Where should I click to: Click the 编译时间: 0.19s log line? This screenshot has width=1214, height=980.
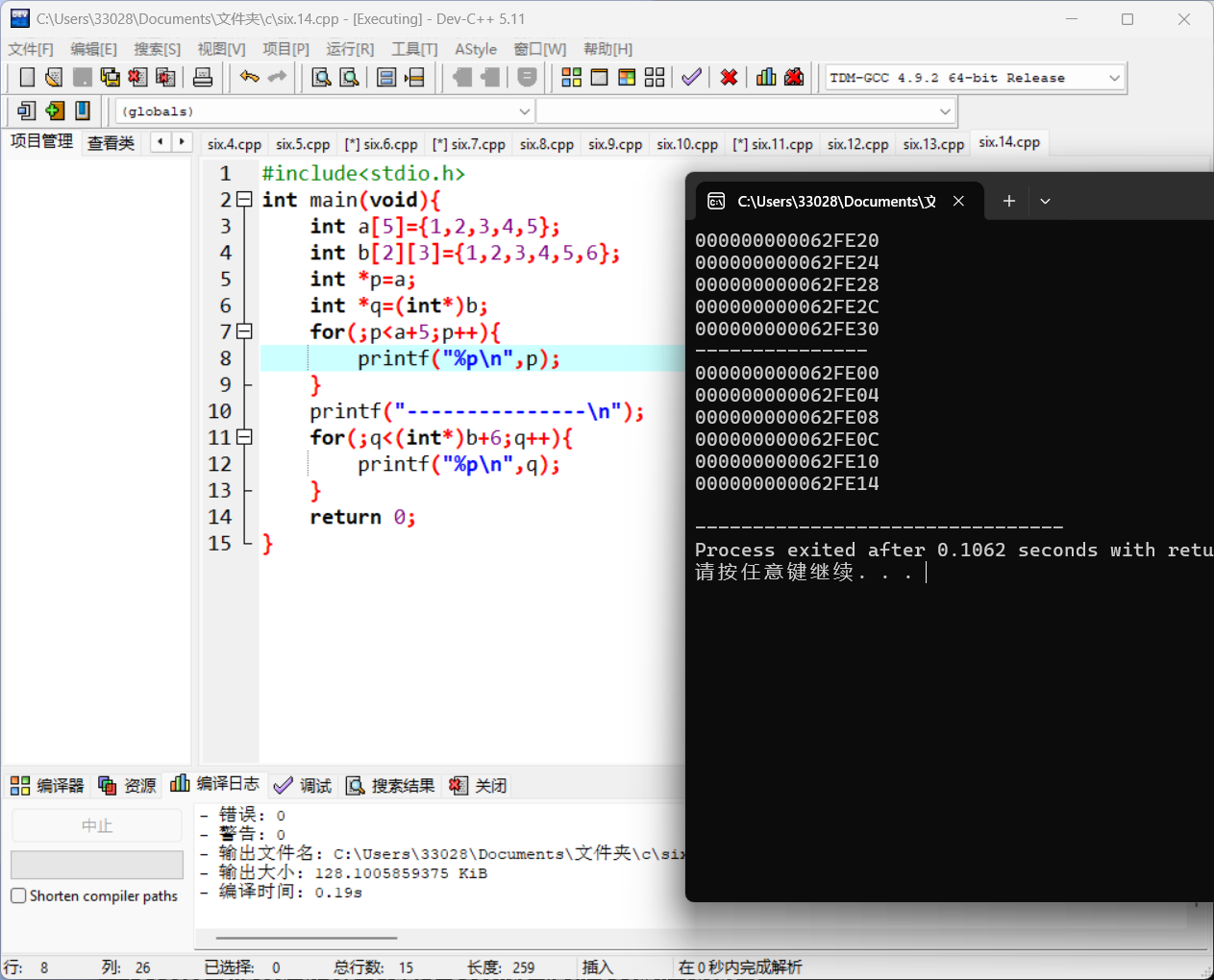[x=281, y=892]
